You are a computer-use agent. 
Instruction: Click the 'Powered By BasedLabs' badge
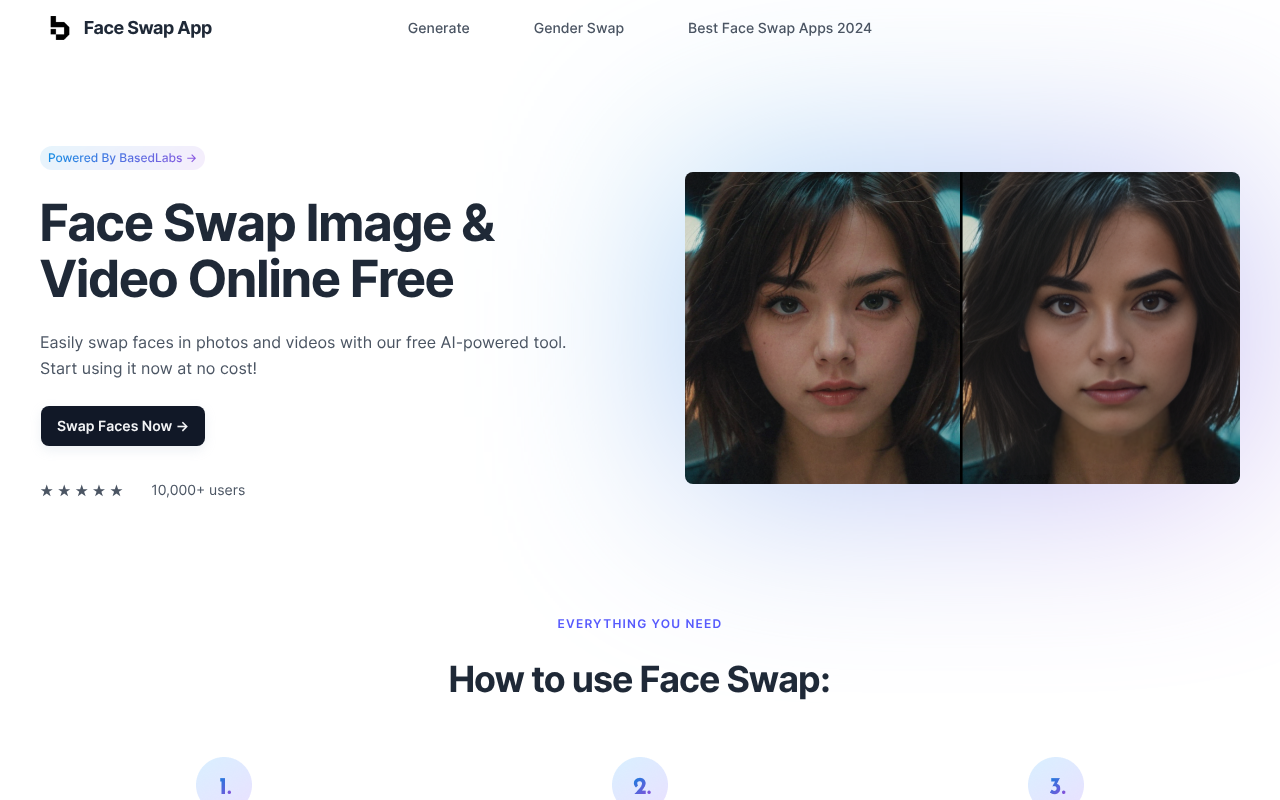122,158
